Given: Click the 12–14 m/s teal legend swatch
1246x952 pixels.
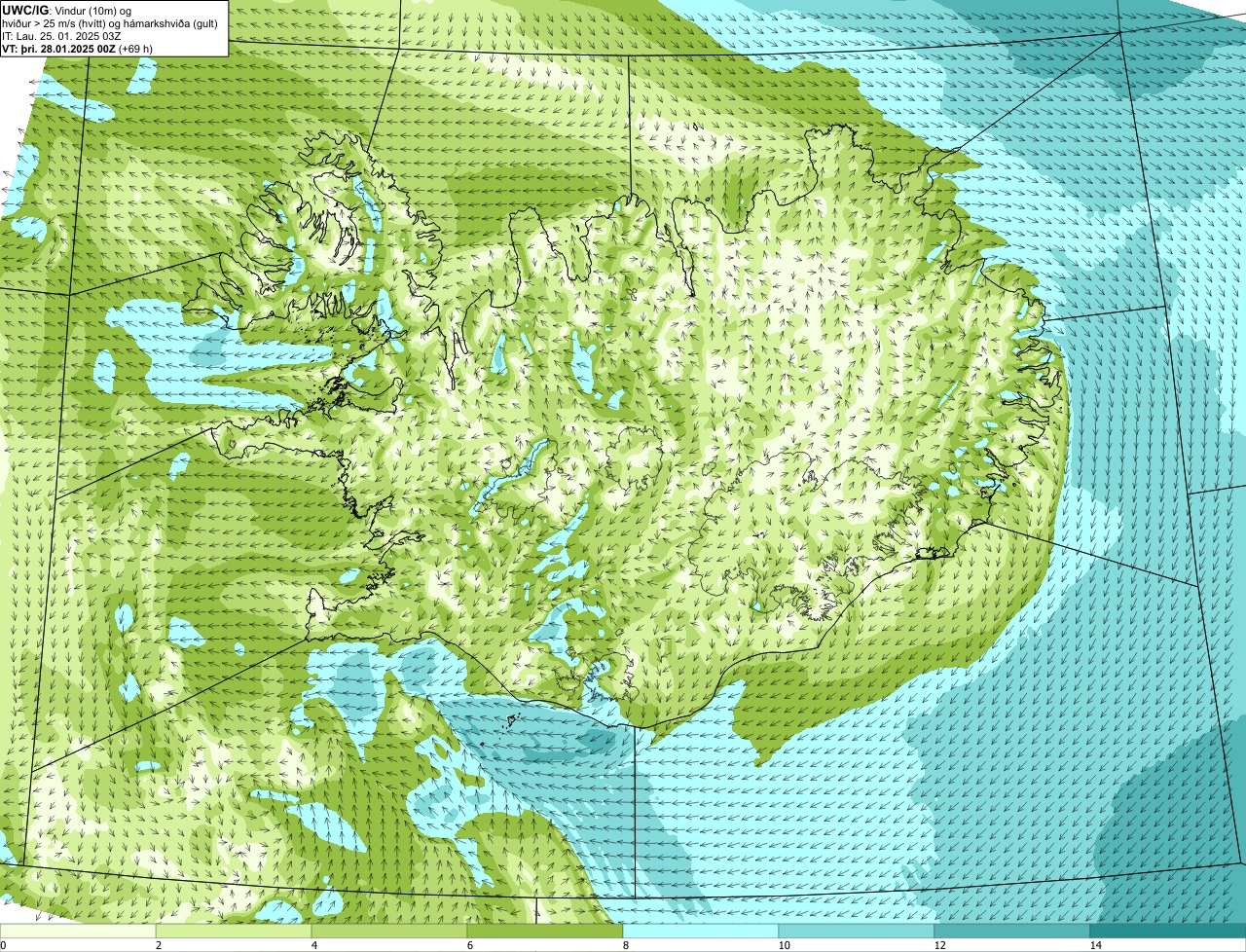Looking at the screenshot, I should tap(1012, 931).
